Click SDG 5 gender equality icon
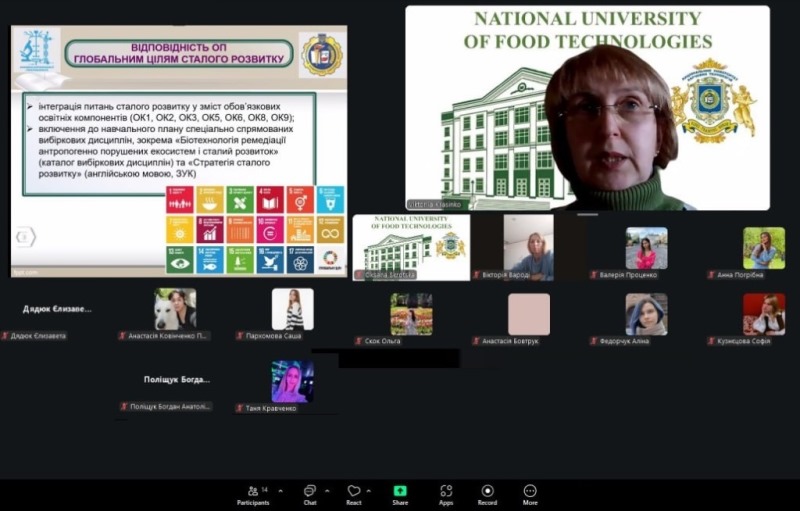The width and height of the screenshot is (800, 511). pyautogui.click(x=300, y=200)
